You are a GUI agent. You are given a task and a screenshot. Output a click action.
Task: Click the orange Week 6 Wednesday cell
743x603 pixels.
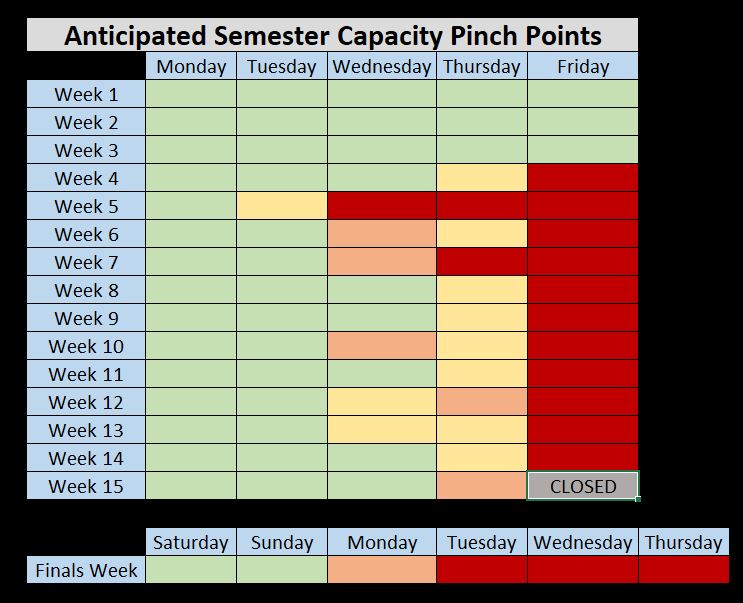coord(382,234)
